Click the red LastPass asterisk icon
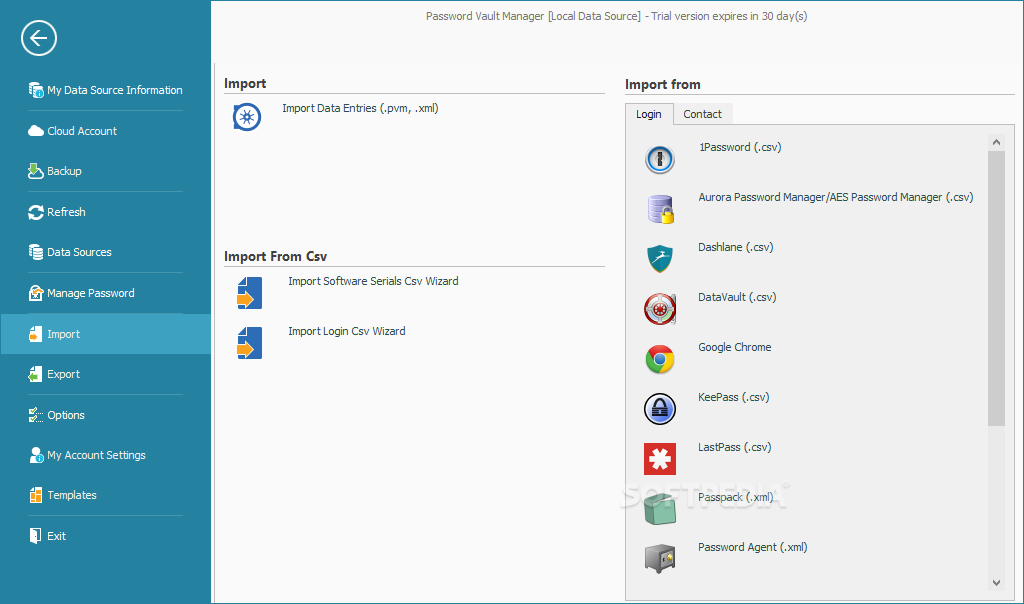 tap(659, 459)
